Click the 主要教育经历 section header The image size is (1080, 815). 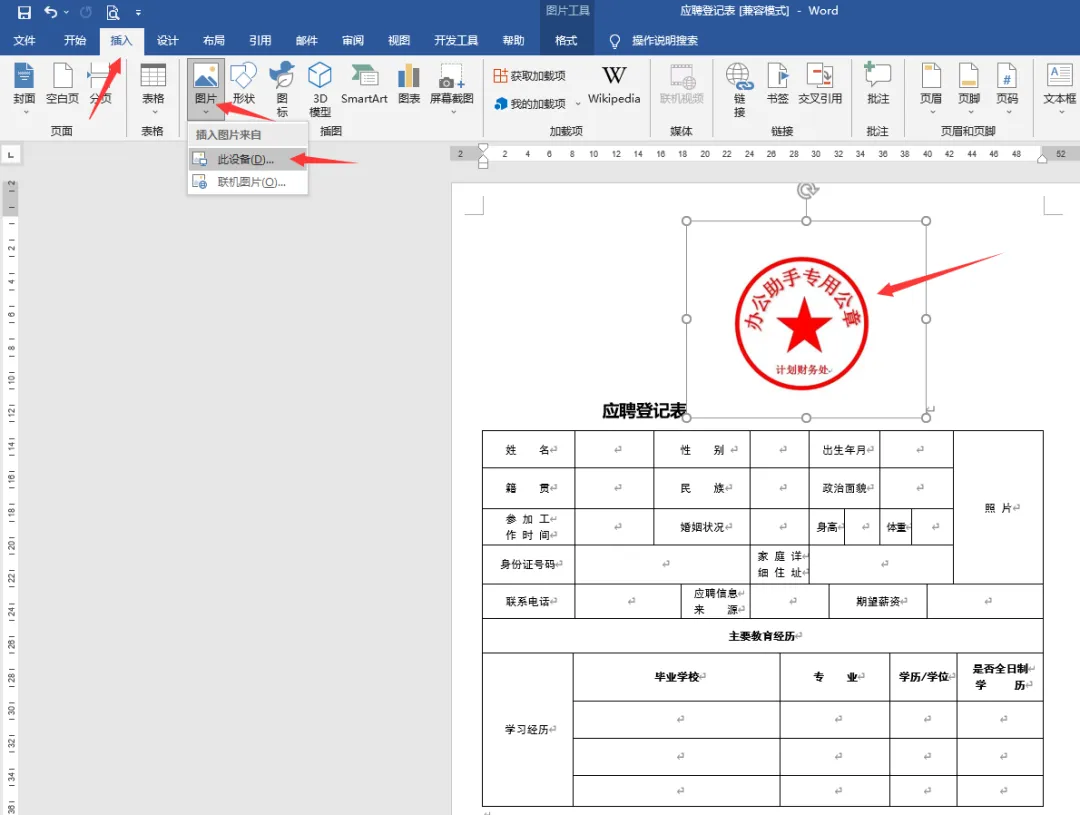tap(762, 636)
